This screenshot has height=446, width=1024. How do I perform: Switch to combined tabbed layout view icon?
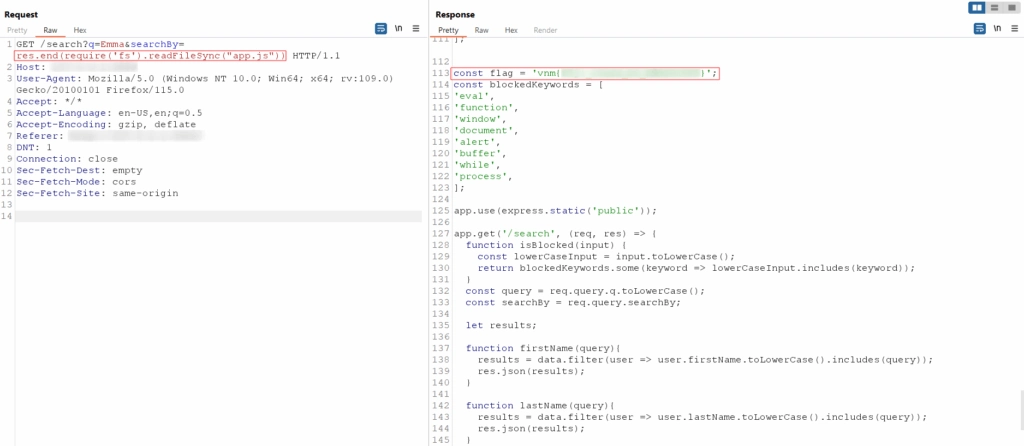pyautogui.click(x=1011, y=8)
